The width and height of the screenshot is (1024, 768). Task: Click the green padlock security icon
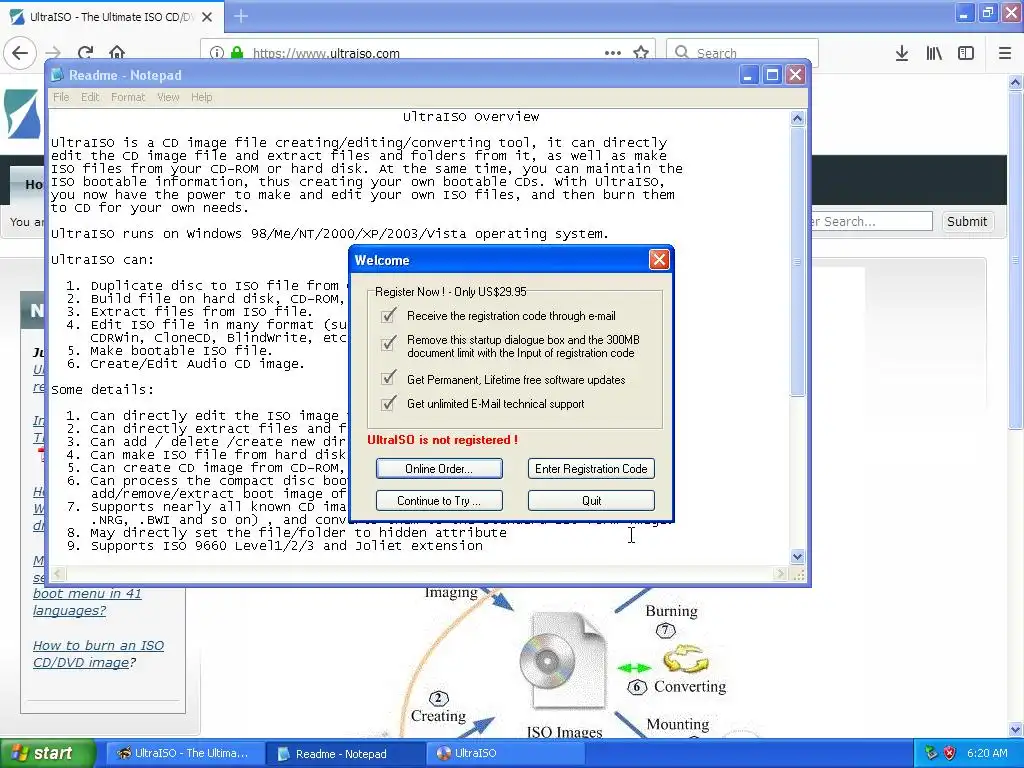pyautogui.click(x=237, y=53)
